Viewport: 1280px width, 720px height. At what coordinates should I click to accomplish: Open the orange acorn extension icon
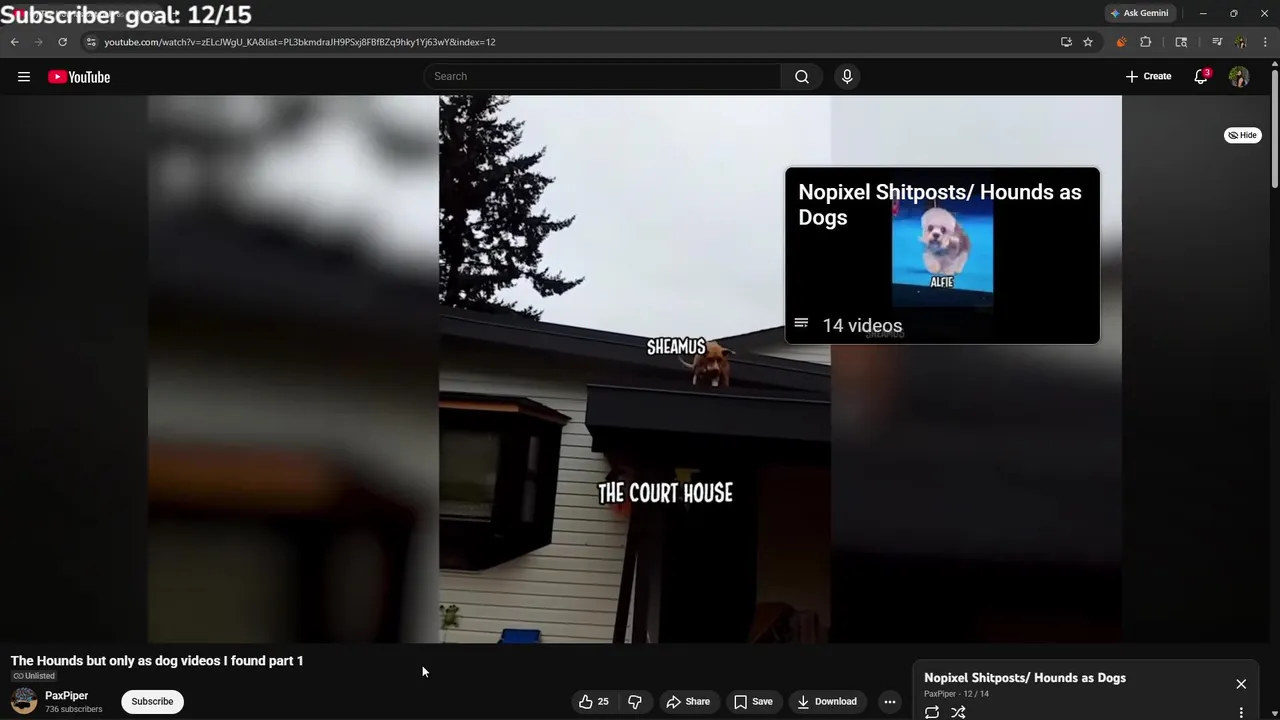(1121, 42)
